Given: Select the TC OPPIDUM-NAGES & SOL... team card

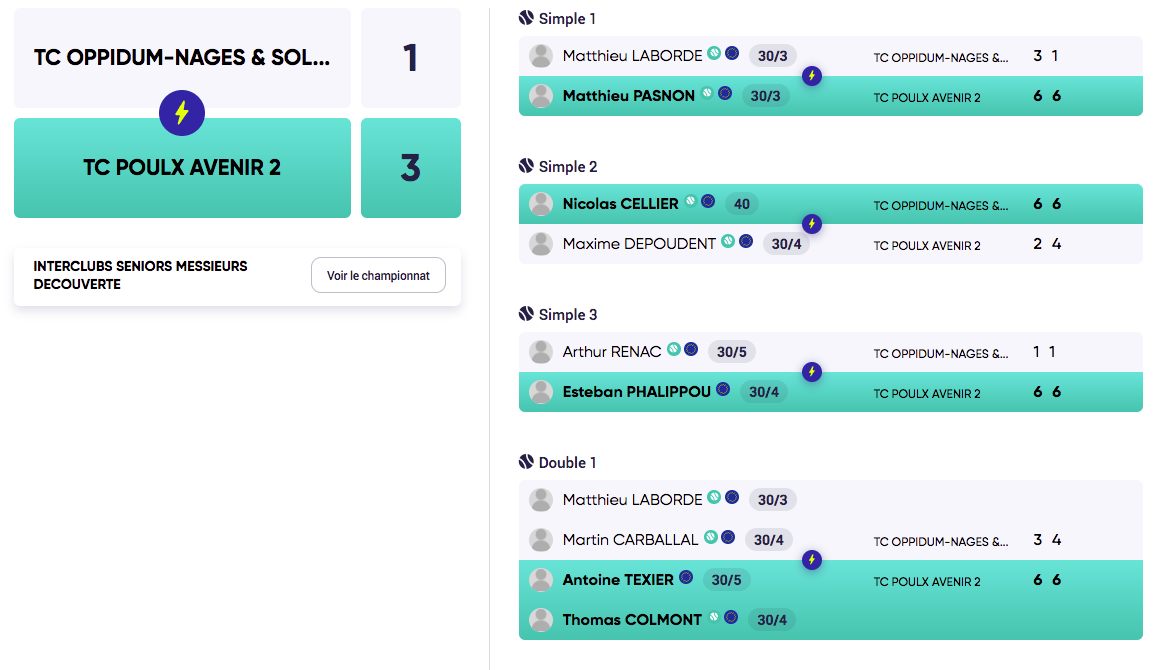Looking at the screenshot, I should [x=182, y=58].
